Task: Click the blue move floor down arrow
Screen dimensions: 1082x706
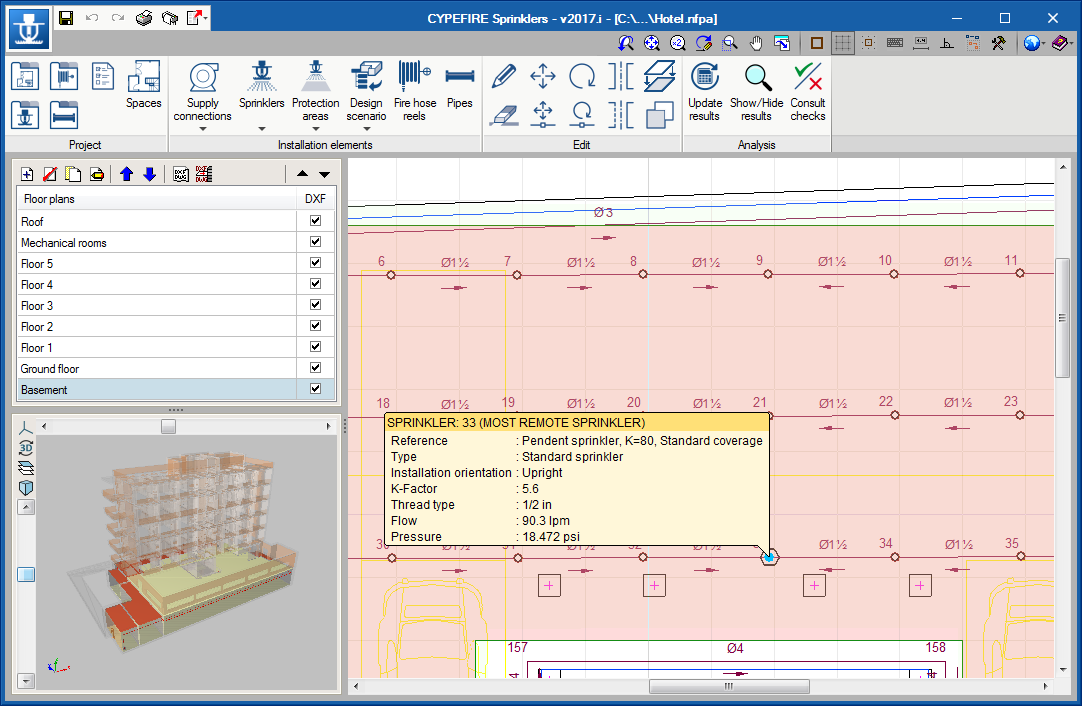Action: click(x=150, y=174)
